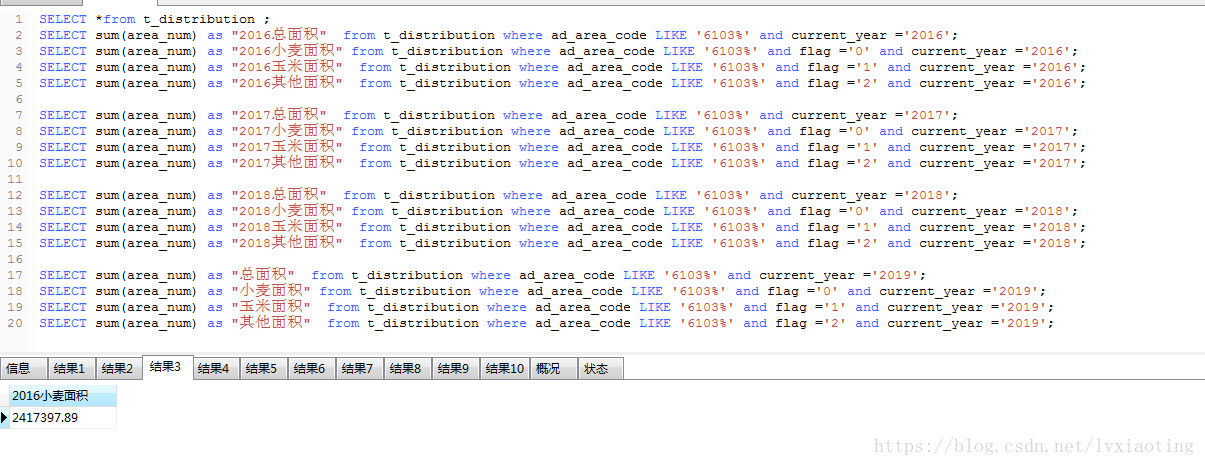The image size is (1205, 466).
Task: Select the result cell 2417397.89
Action: pyautogui.click(x=63, y=417)
